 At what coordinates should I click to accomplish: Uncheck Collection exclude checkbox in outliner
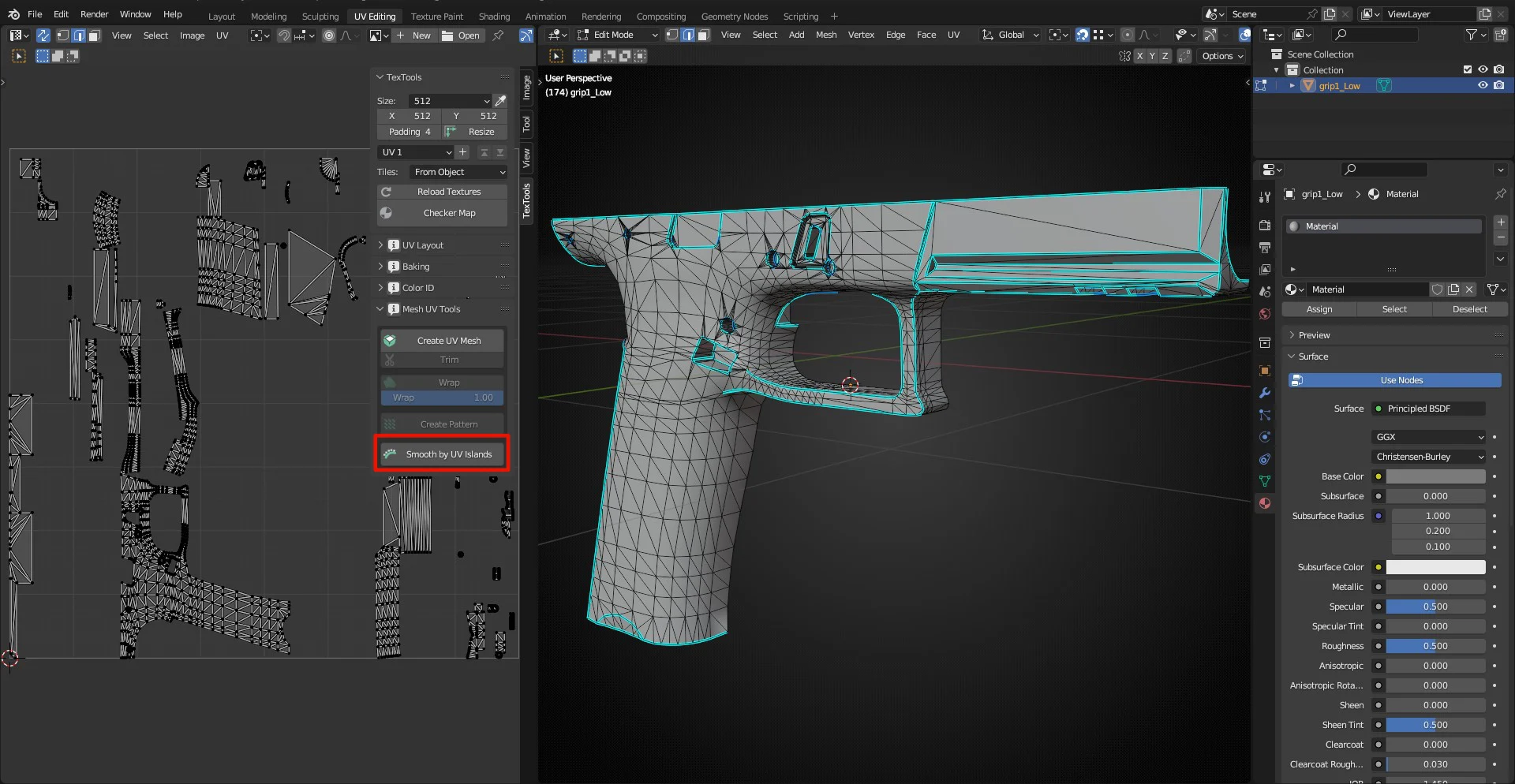coord(1468,69)
